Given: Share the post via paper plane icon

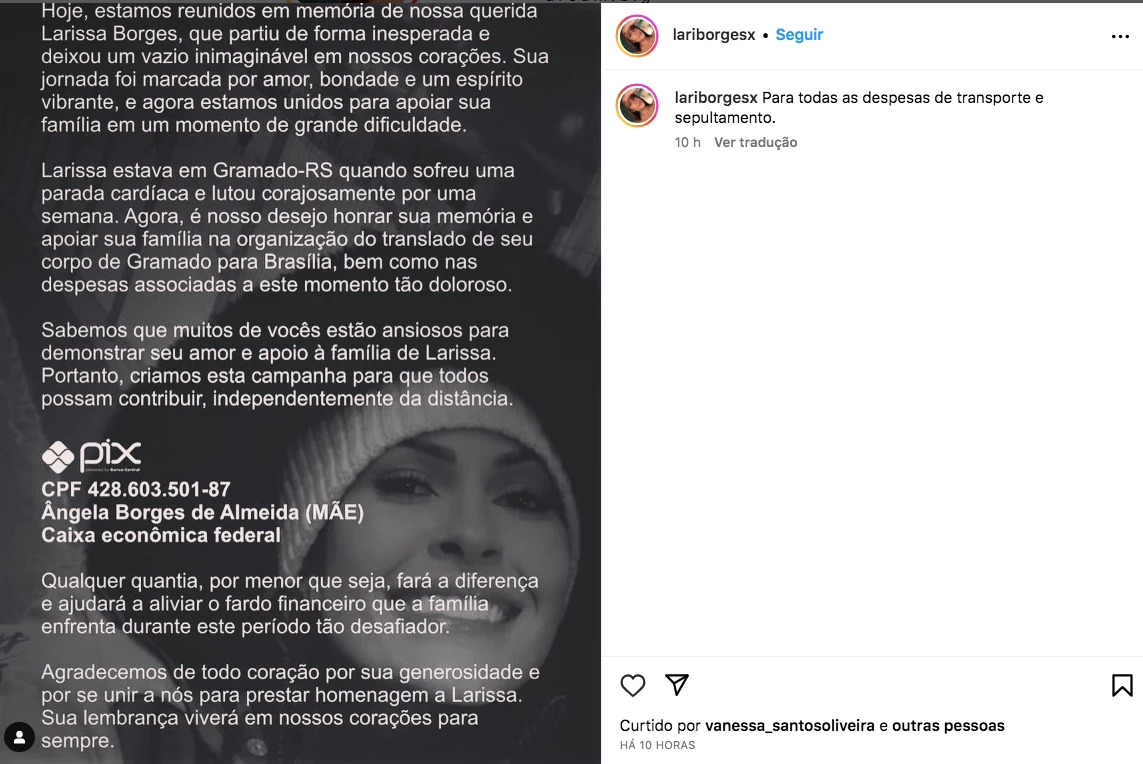Looking at the screenshot, I should click(x=677, y=685).
